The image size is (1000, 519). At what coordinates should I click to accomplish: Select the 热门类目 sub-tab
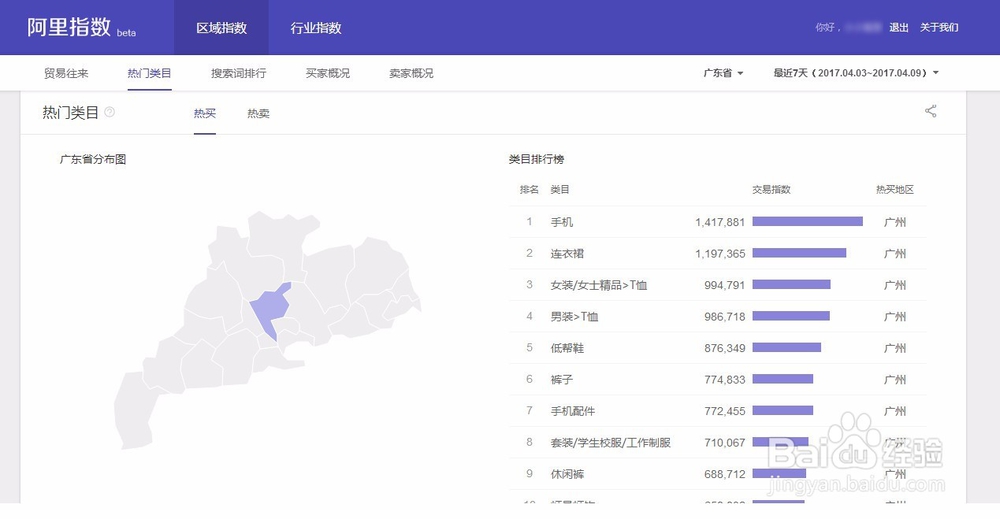point(149,73)
